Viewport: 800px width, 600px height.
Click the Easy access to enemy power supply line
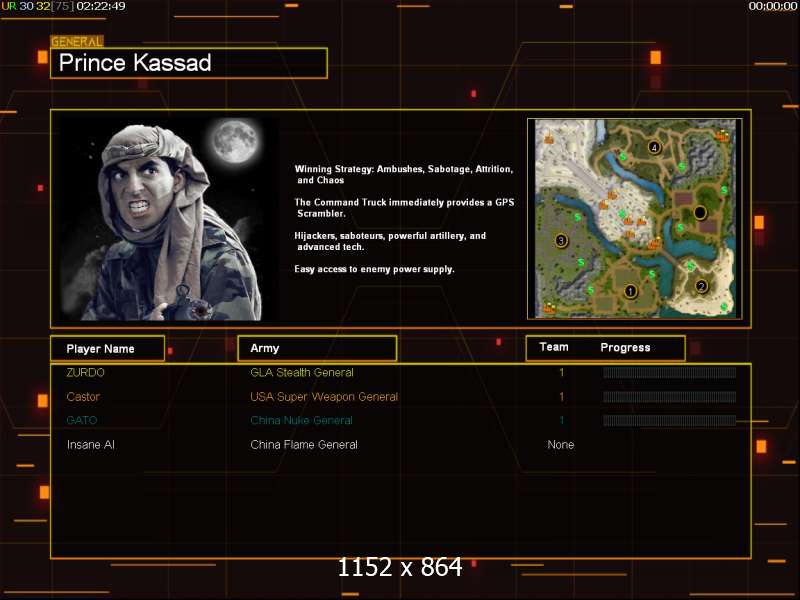pos(374,269)
